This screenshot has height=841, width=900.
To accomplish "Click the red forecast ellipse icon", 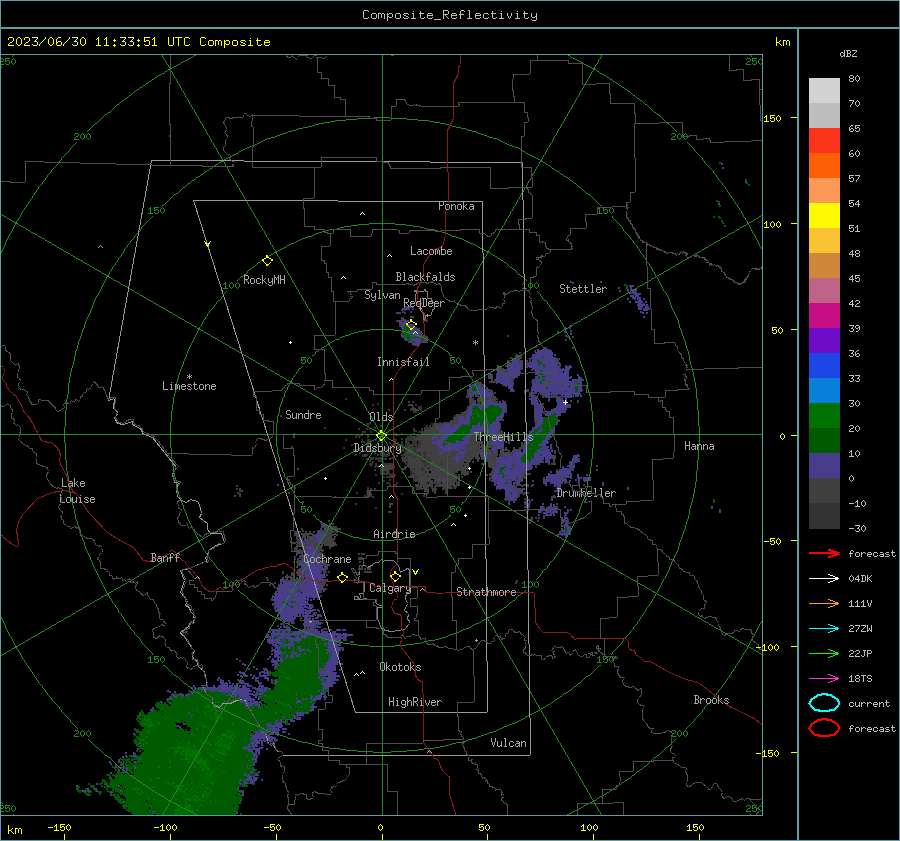I will [x=824, y=728].
